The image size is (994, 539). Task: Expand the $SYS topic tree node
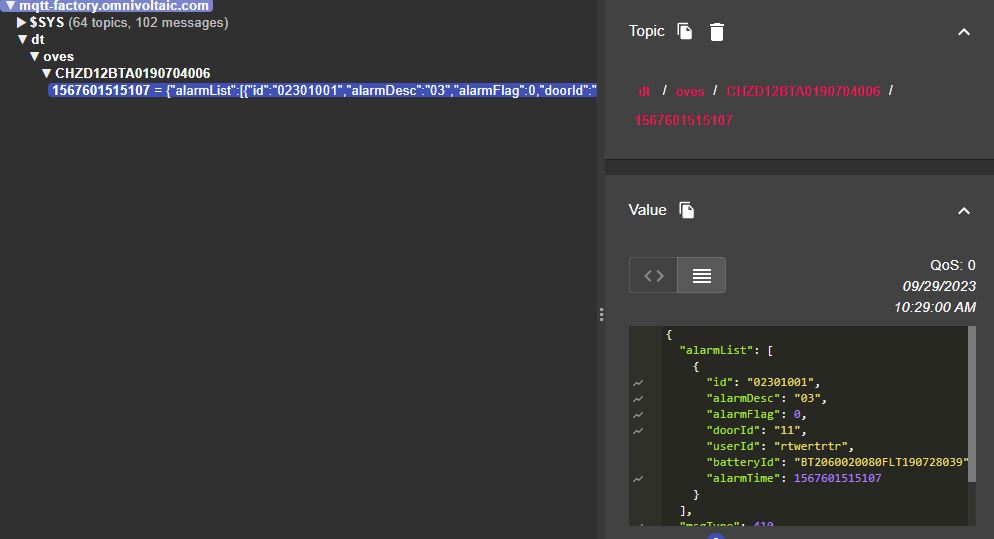pyautogui.click(x=22, y=22)
